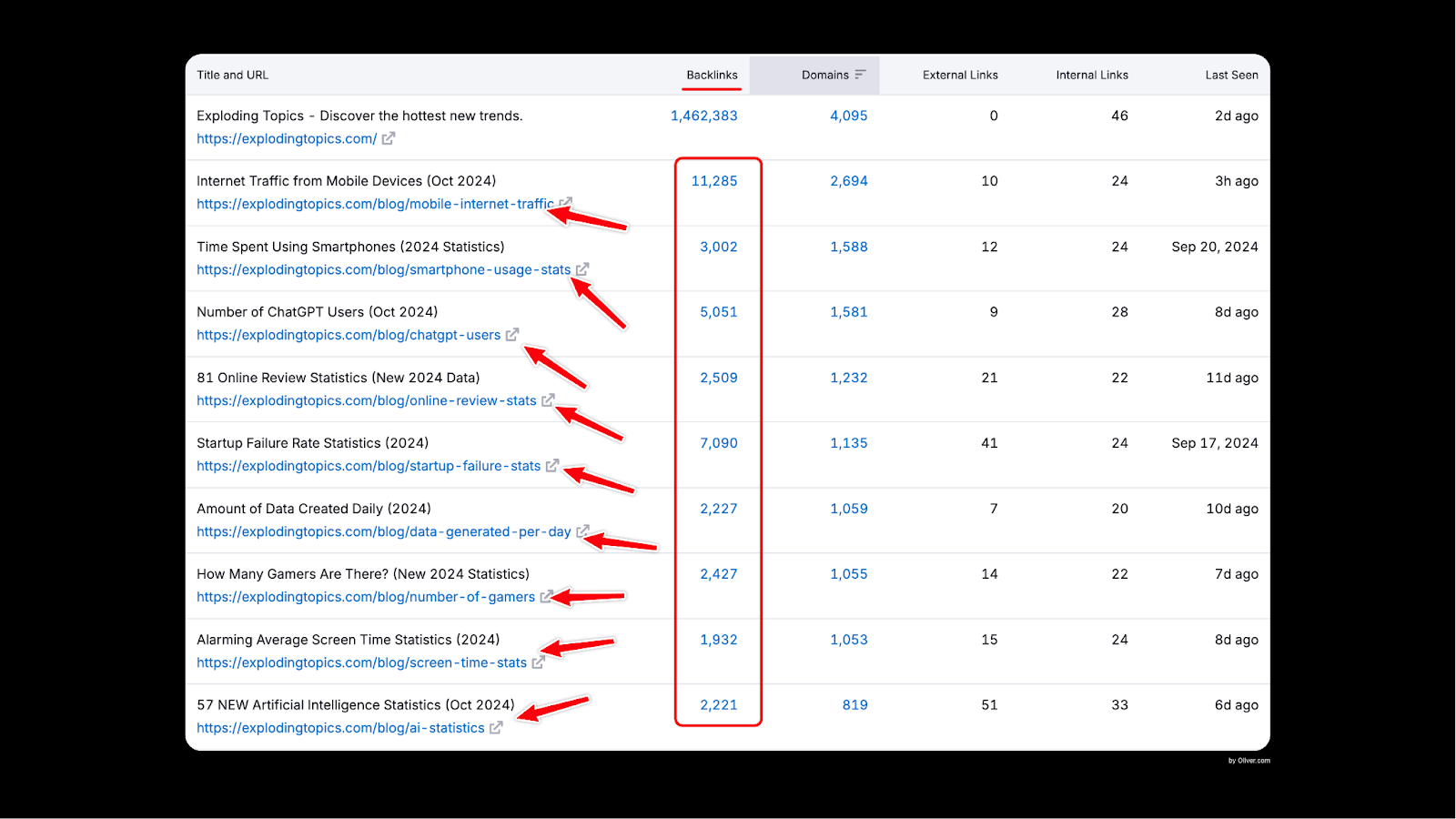Open the 1,059 referring domains count
Screen dimensions: 1456x819
[x=849, y=509]
